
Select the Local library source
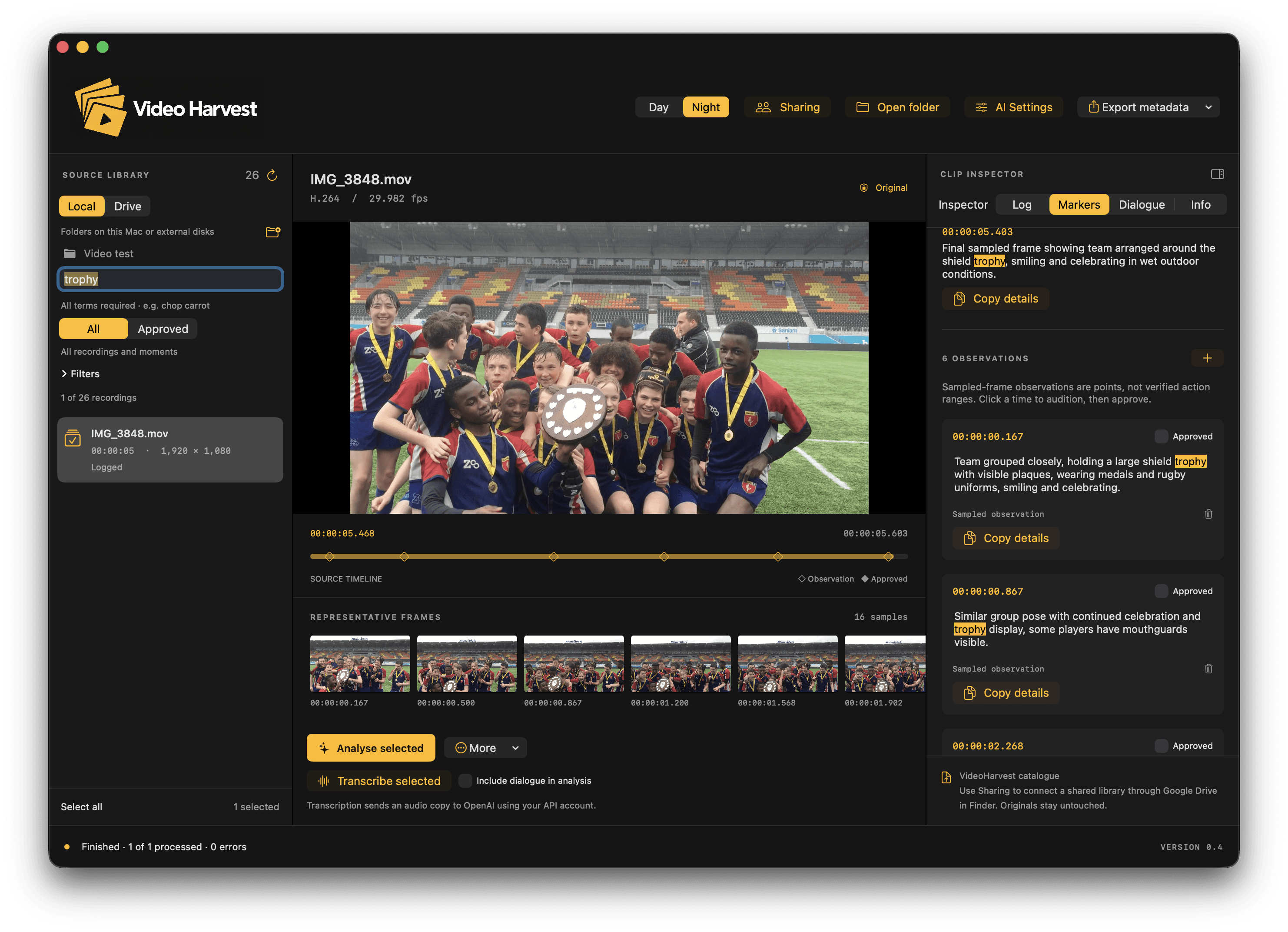click(x=81, y=206)
